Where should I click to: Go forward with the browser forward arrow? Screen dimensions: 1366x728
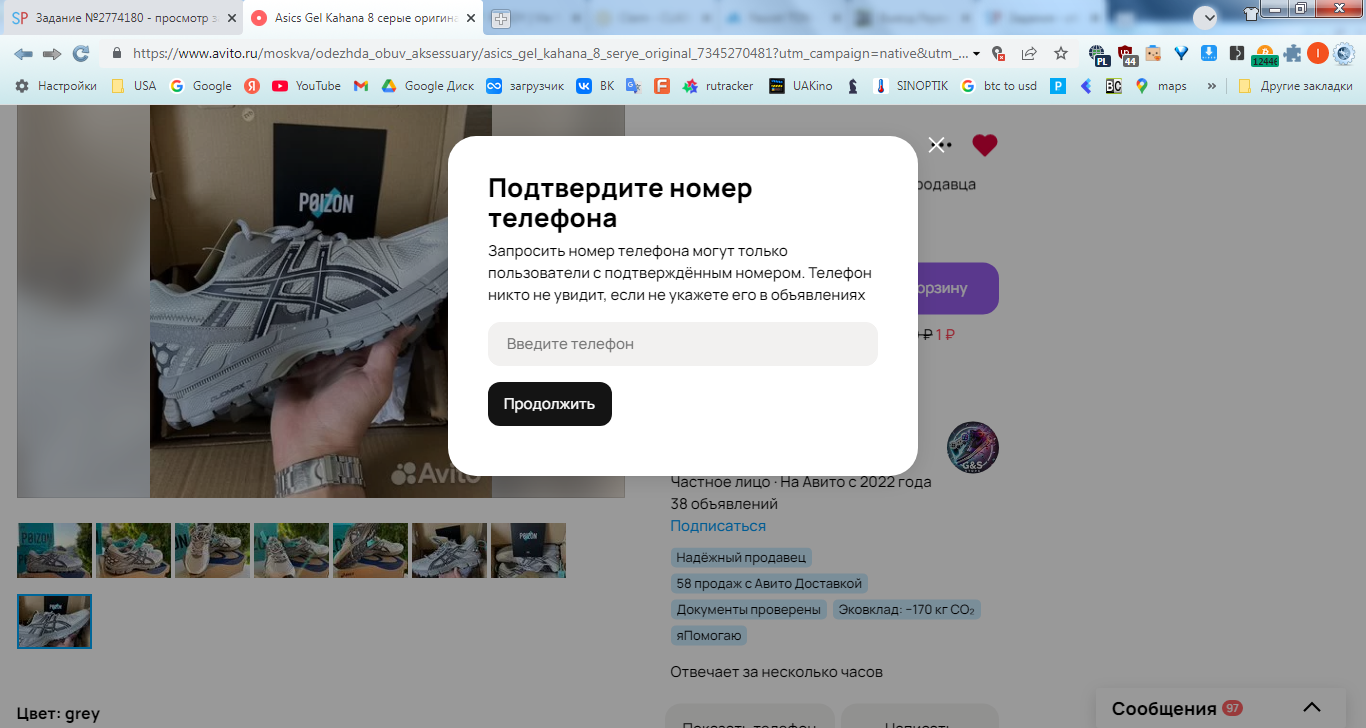pyautogui.click(x=52, y=54)
